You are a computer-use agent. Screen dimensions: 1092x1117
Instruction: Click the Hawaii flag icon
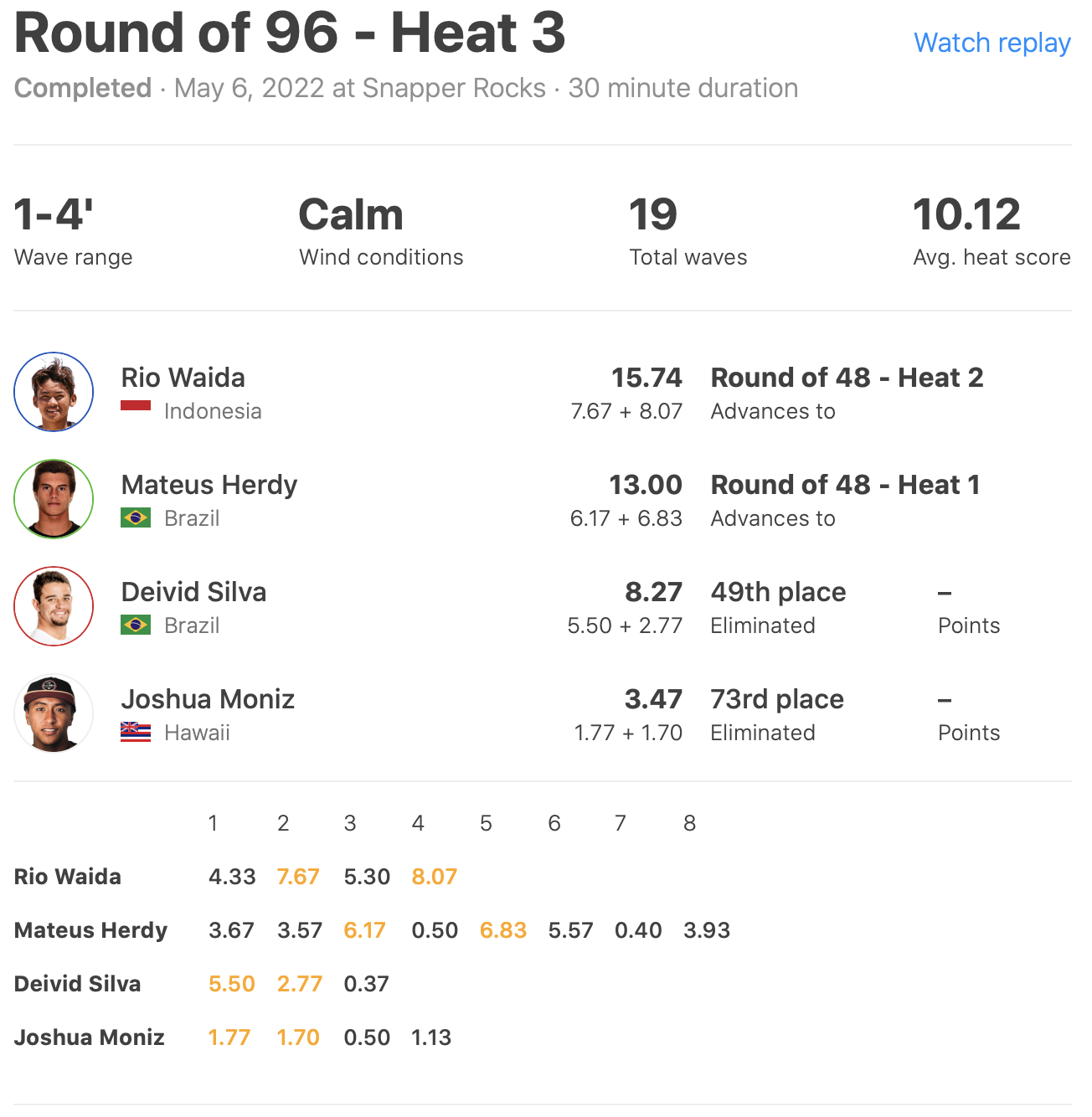tap(136, 733)
